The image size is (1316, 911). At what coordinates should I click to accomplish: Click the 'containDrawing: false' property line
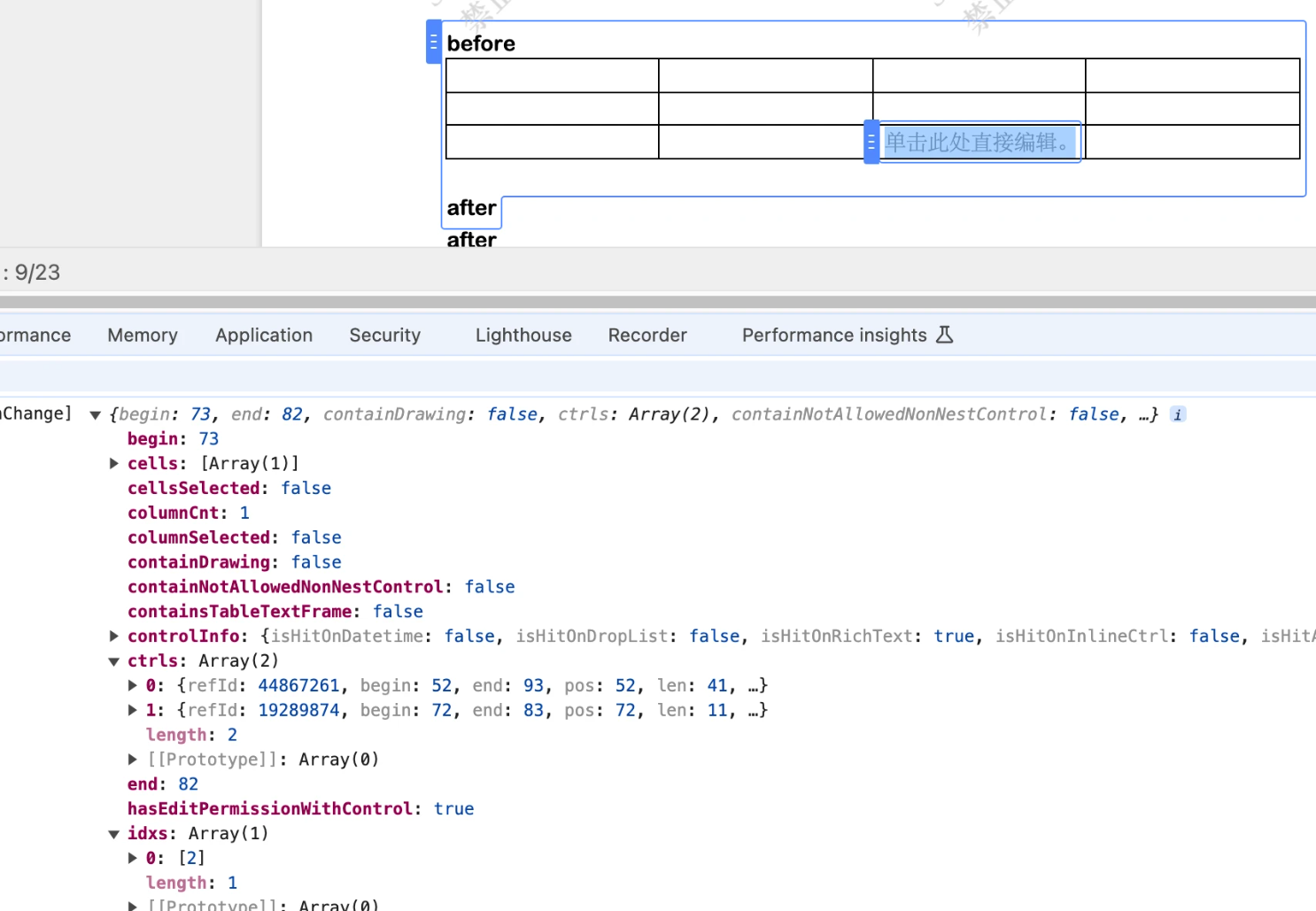(235, 562)
